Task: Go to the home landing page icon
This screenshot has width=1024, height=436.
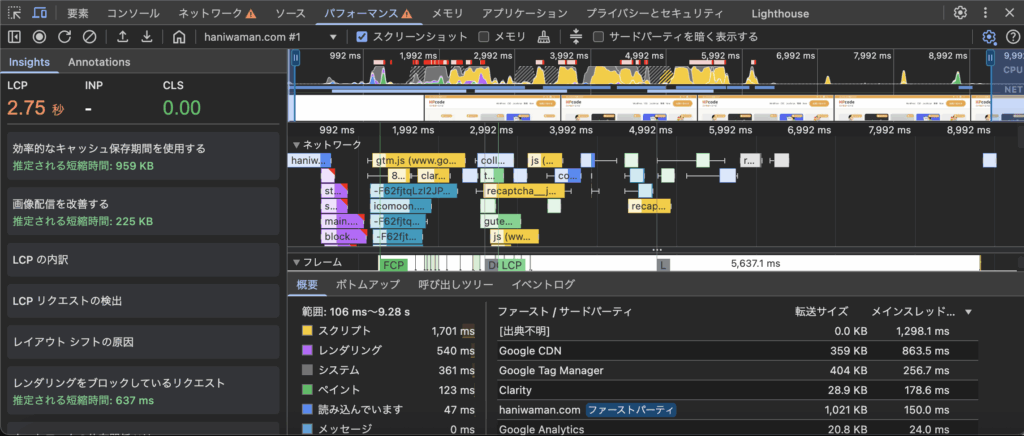Action: point(179,37)
